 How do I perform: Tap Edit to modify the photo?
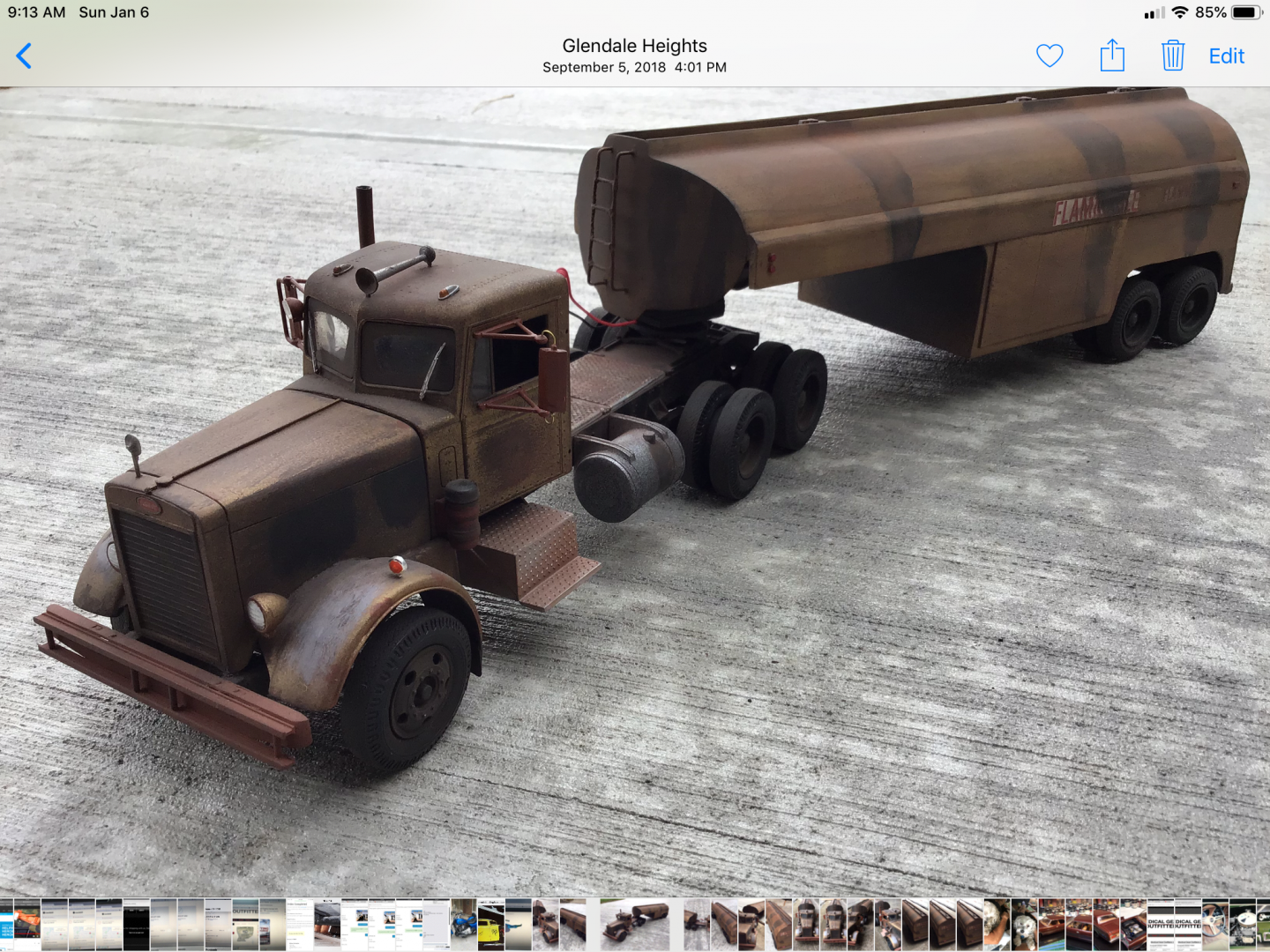(1226, 56)
